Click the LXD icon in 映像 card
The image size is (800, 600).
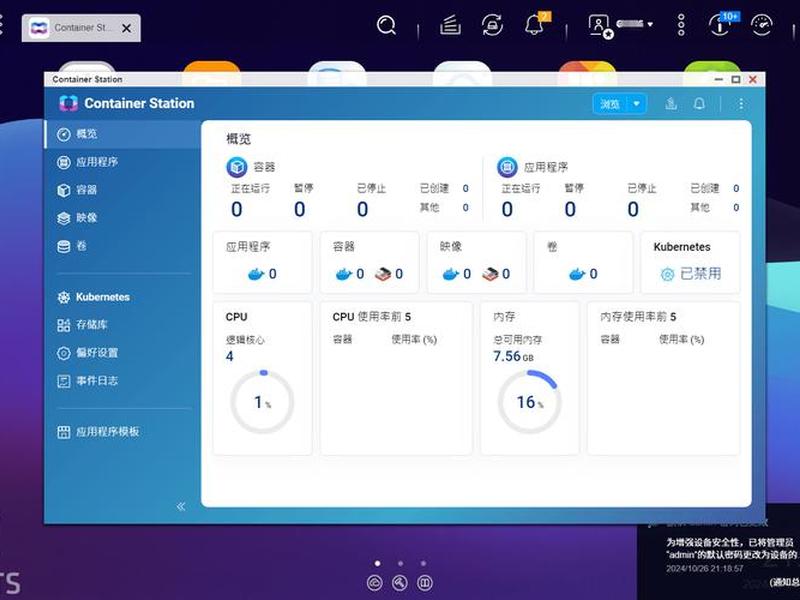coord(490,274)
